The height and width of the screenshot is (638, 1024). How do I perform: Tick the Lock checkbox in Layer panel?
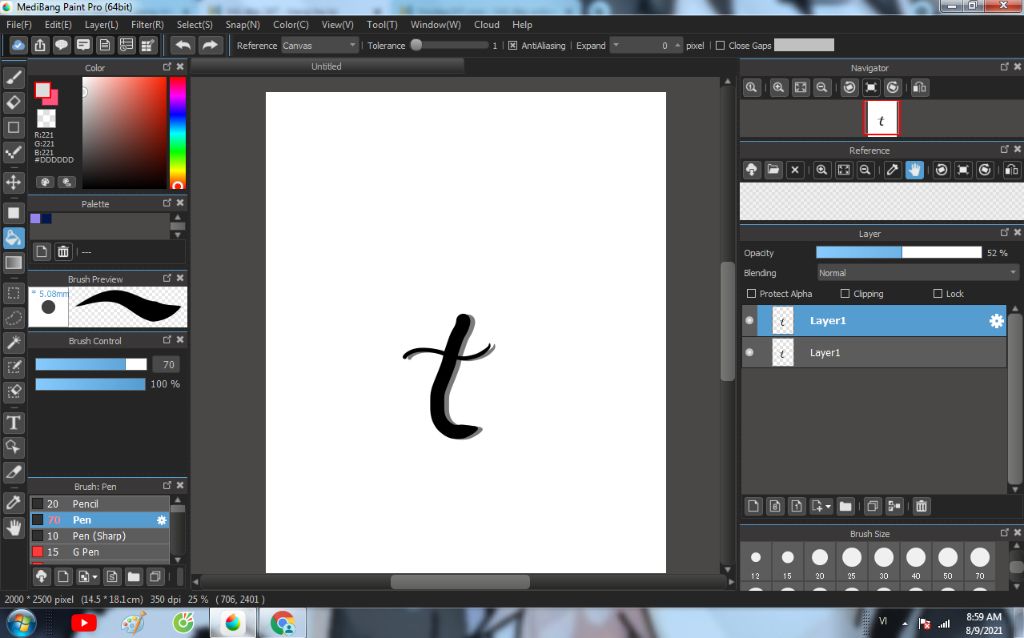coord(938,294)
